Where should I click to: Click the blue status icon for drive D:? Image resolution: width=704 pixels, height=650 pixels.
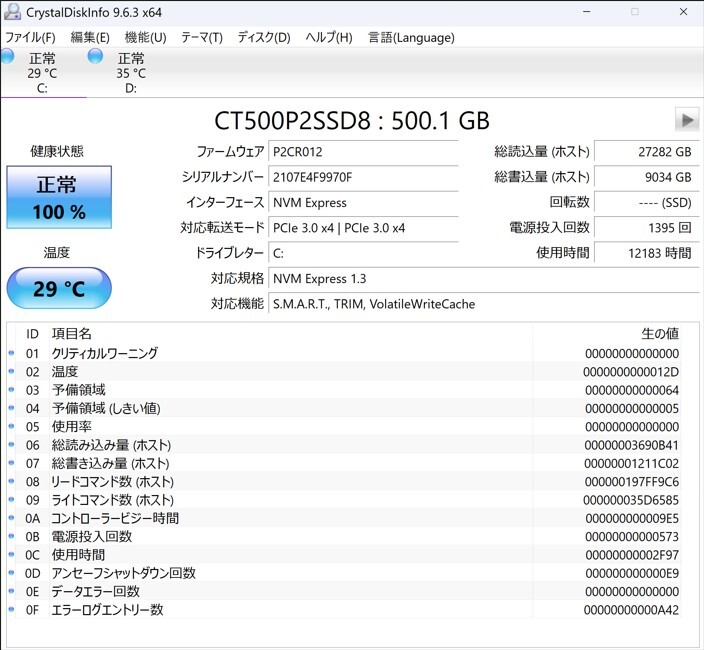pos(95,57)
